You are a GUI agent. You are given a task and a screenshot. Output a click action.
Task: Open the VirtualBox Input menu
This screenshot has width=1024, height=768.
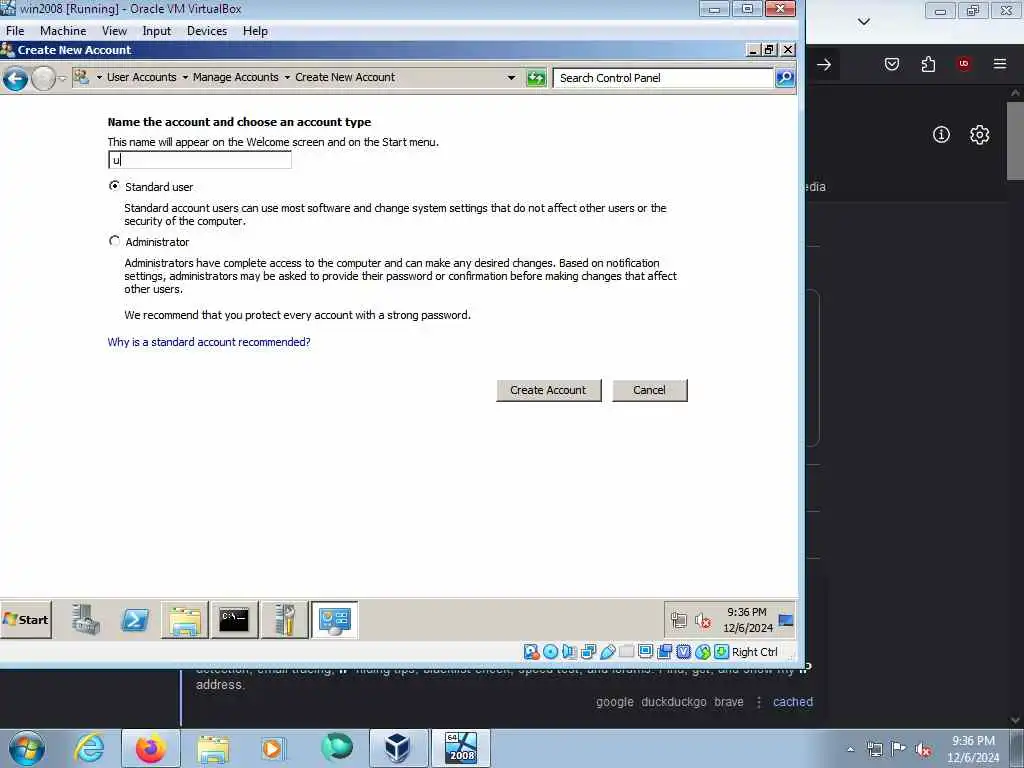click(x=156, y=31)
